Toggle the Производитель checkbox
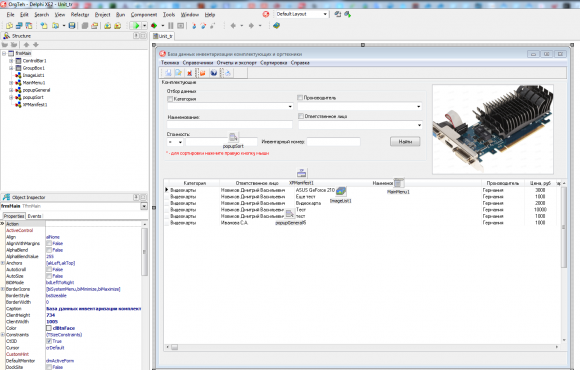The width and height of the screenshot is (580, 370). click(x=300, y=98)
